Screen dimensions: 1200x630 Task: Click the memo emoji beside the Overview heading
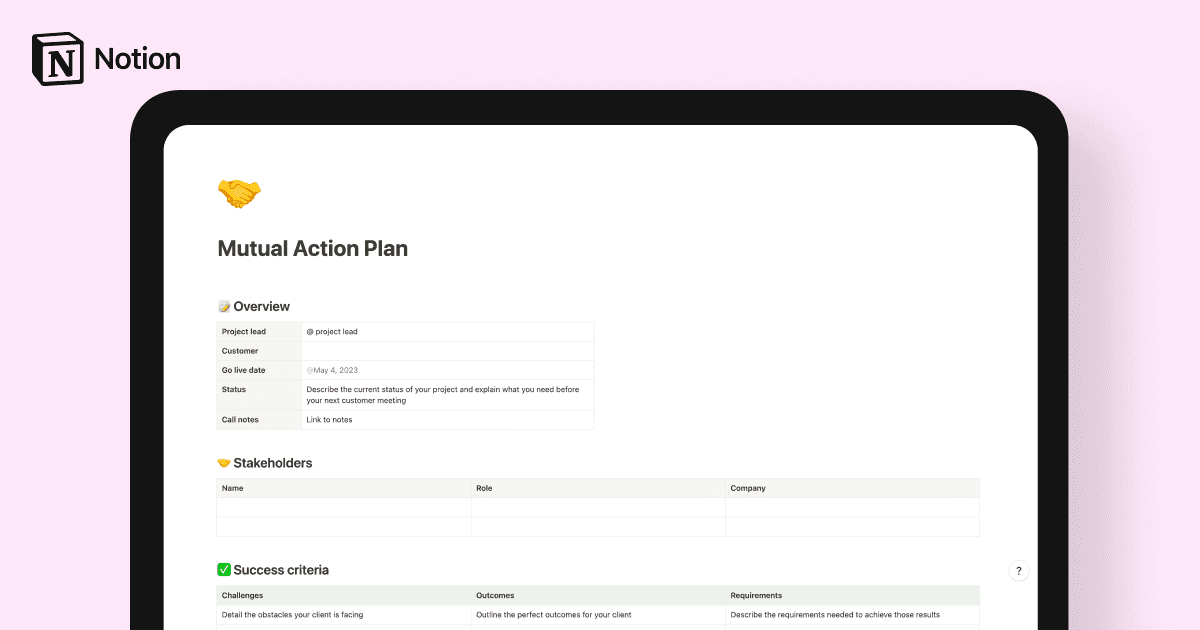click(x=224, y=306)
